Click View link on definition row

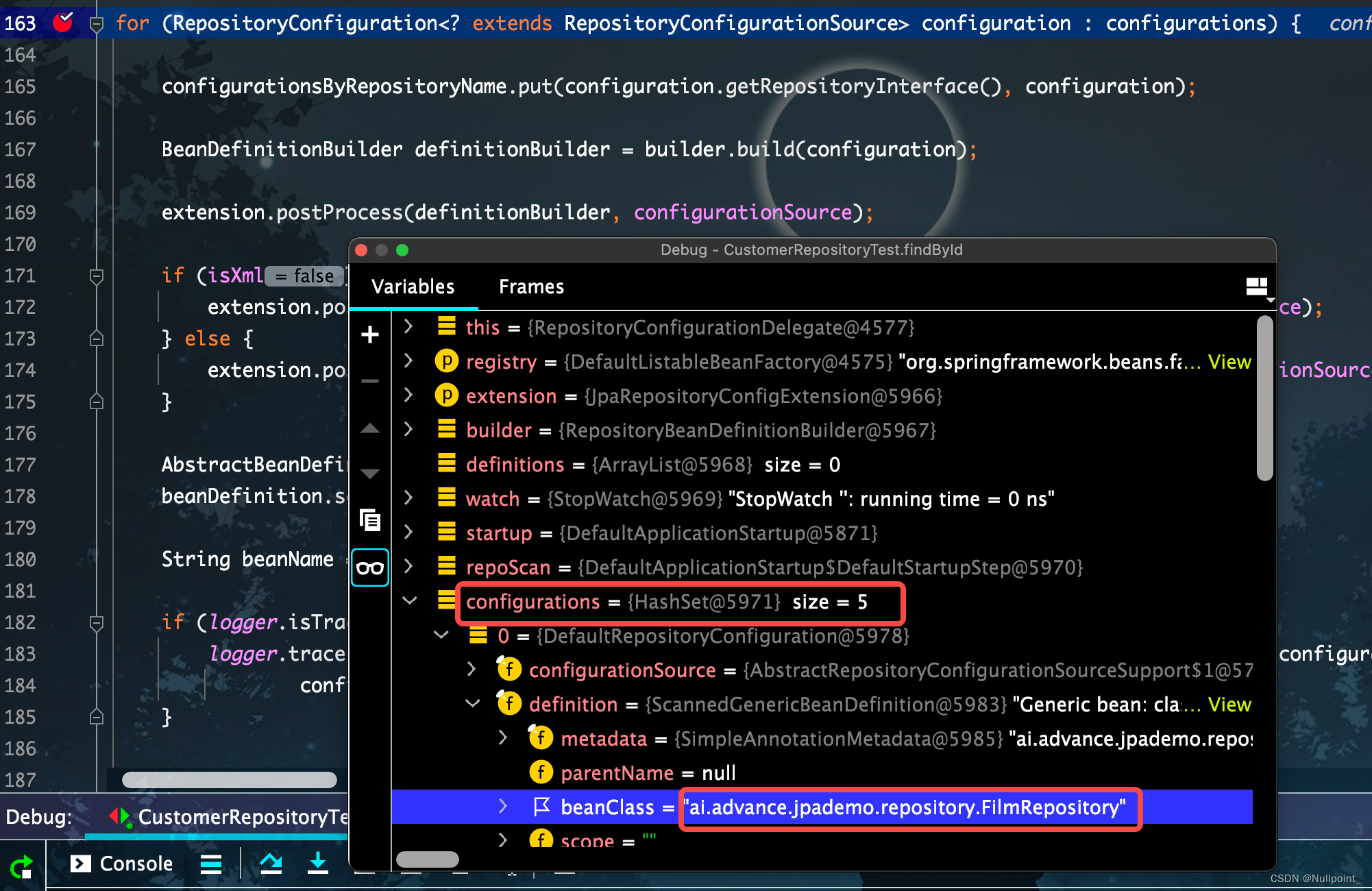(1229, 705)
